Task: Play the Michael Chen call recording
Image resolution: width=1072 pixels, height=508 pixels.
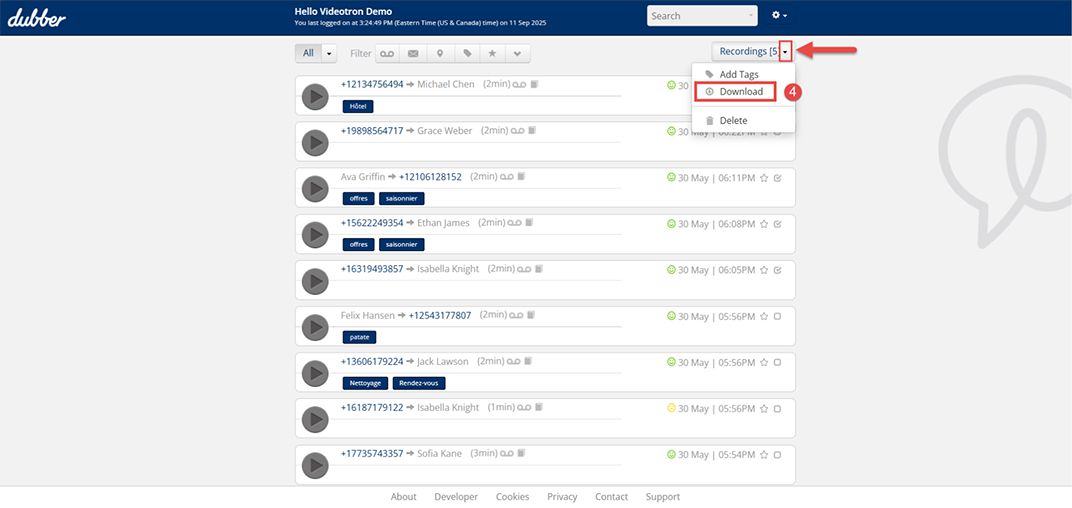Action: tap(315, 97)
